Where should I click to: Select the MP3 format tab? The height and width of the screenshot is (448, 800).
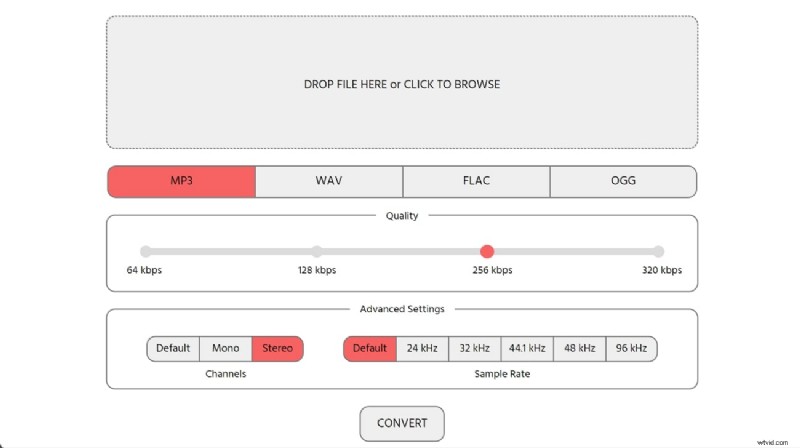click(182, 181)
